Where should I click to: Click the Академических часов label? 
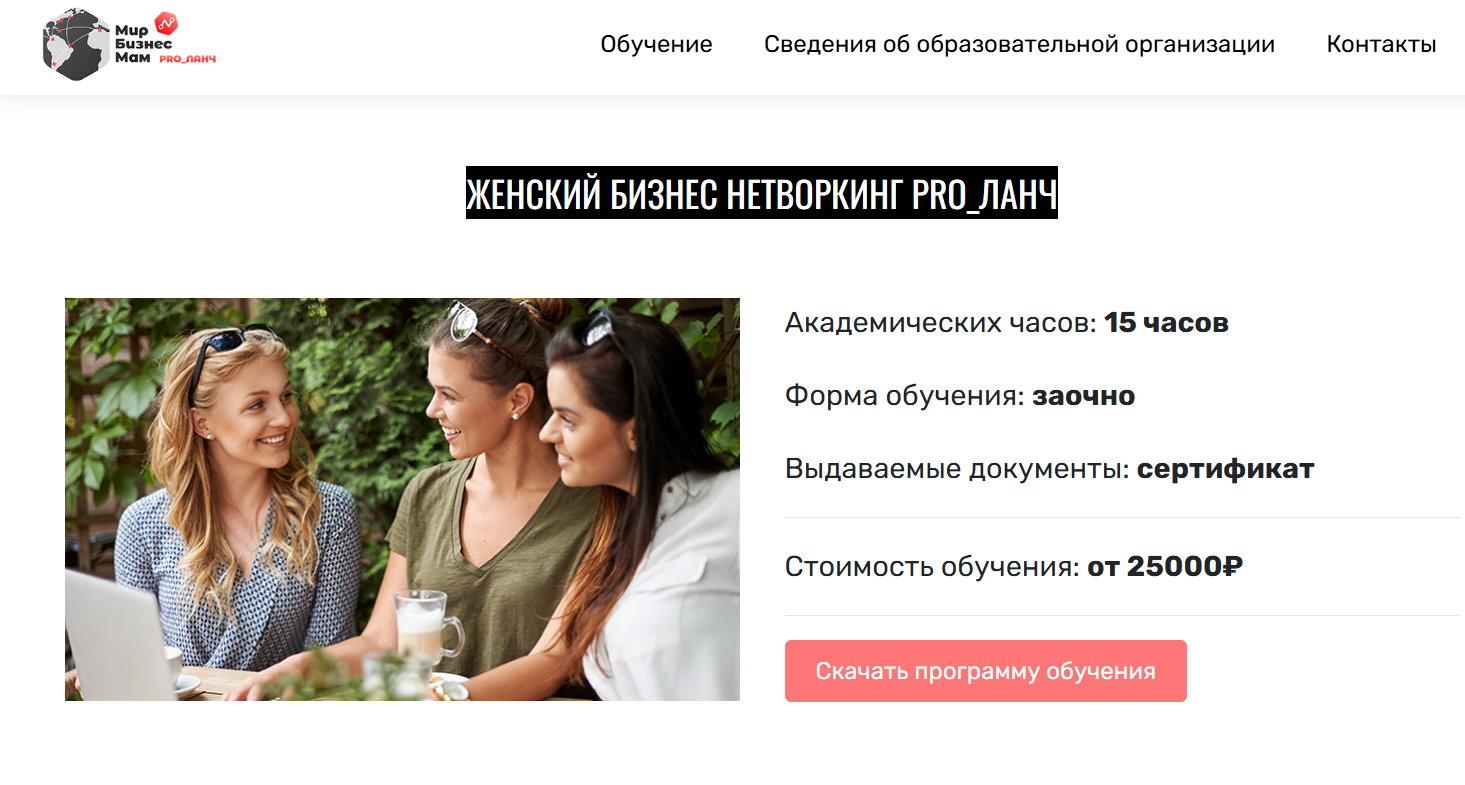tap(941, 323)
